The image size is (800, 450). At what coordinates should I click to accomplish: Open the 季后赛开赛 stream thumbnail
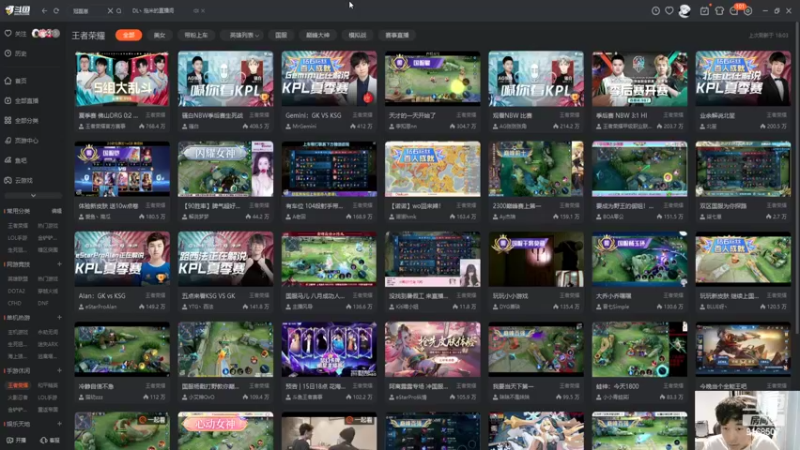[639, 79]
